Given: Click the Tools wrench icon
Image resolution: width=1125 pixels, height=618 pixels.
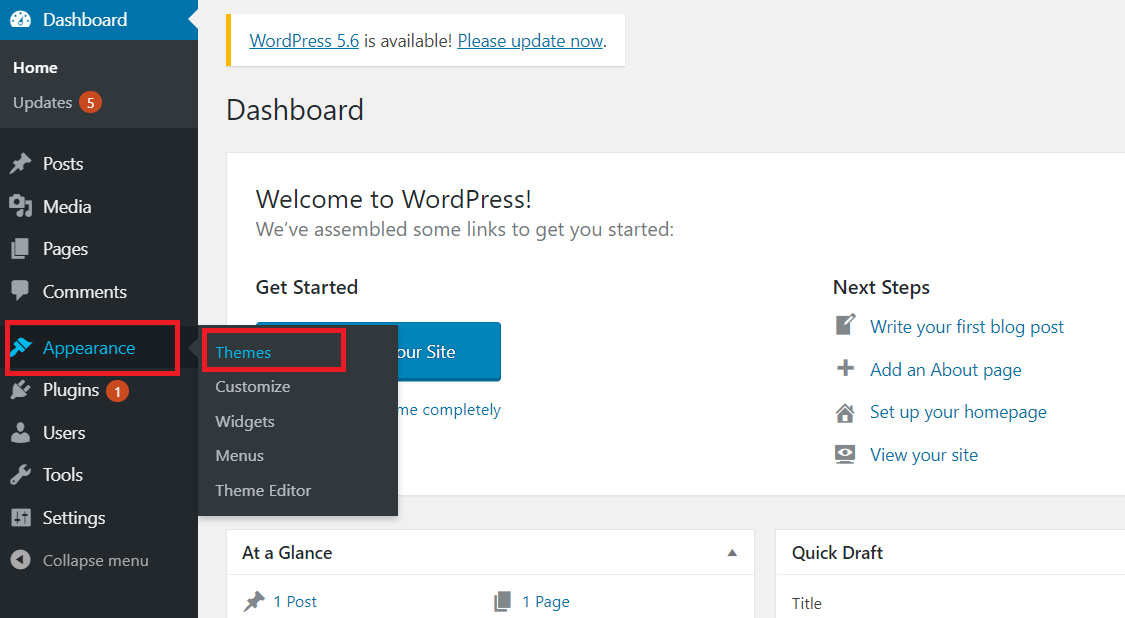Looking at the screenshot, I should pyautogui.click(x=21, y=474).
